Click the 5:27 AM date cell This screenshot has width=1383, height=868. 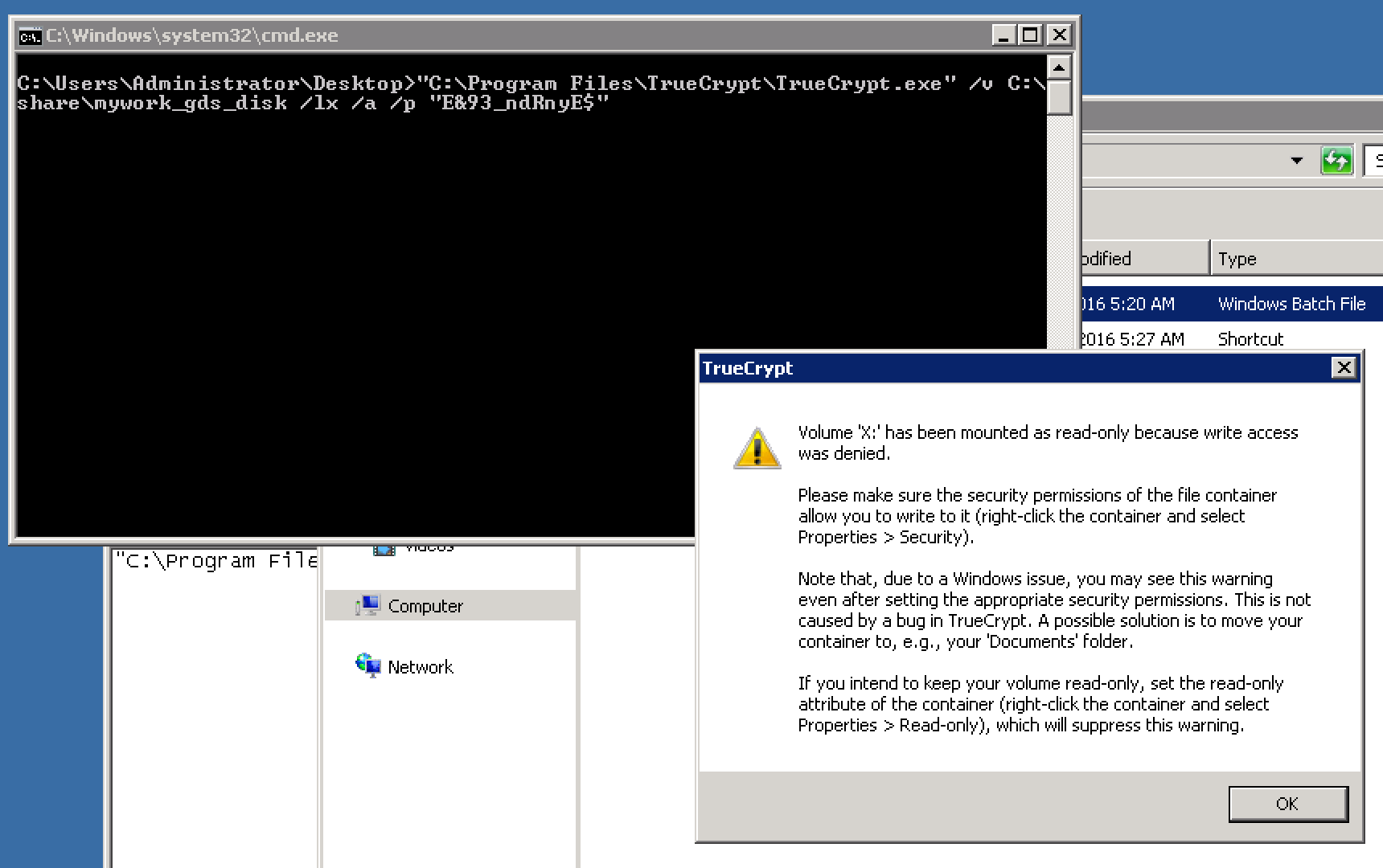click(1131, 339)
